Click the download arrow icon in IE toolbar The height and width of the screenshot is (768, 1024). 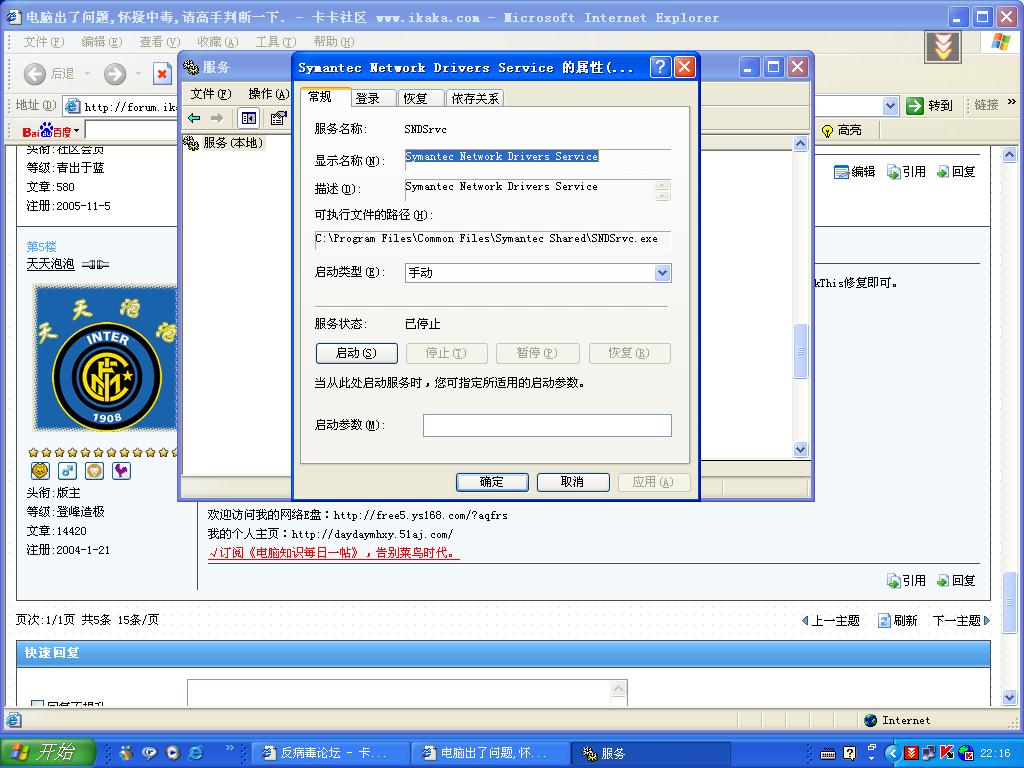[x=942, y=46]
